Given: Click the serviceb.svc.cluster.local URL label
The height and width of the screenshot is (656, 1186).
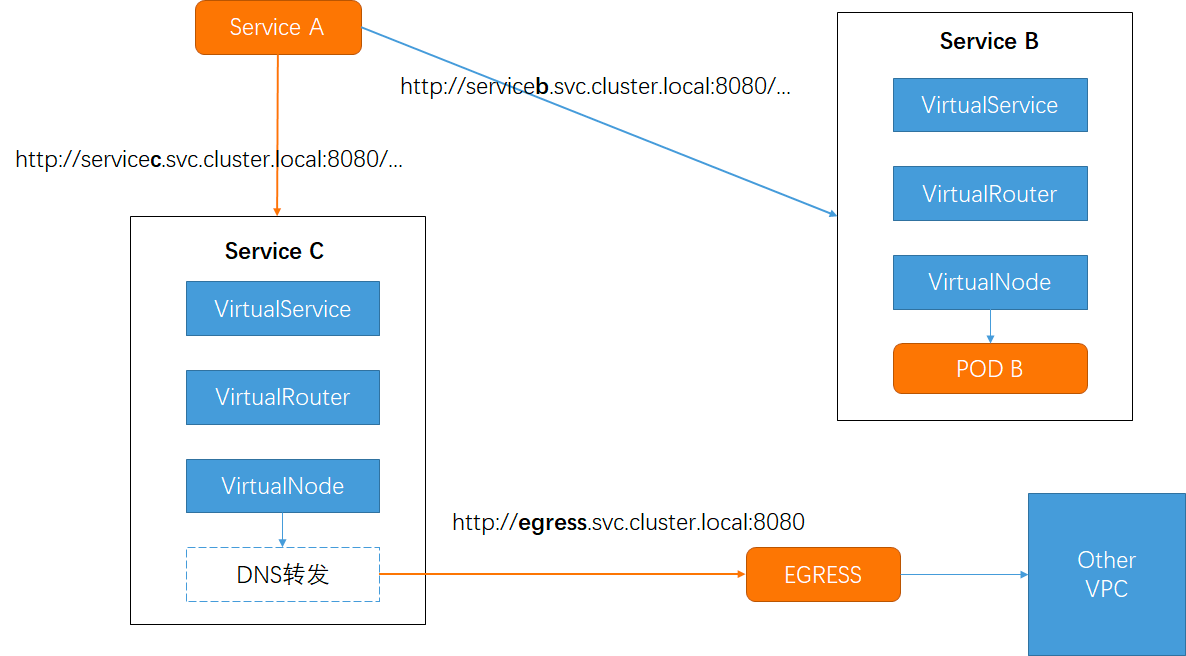Looking at the screenshot, I should pyautogui.click(x=595, y=86).
